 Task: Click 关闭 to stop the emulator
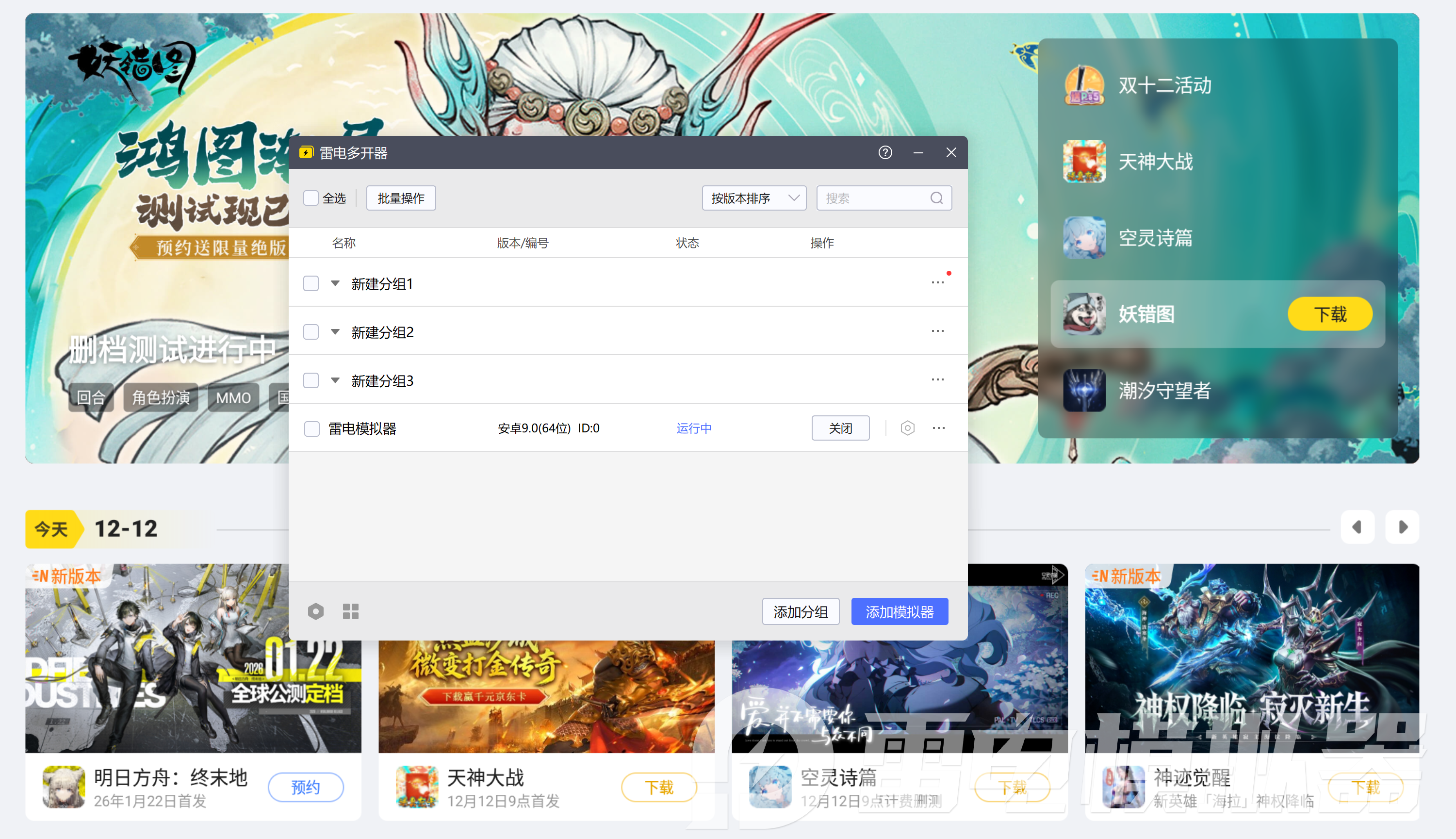click(x=840, y=428)
